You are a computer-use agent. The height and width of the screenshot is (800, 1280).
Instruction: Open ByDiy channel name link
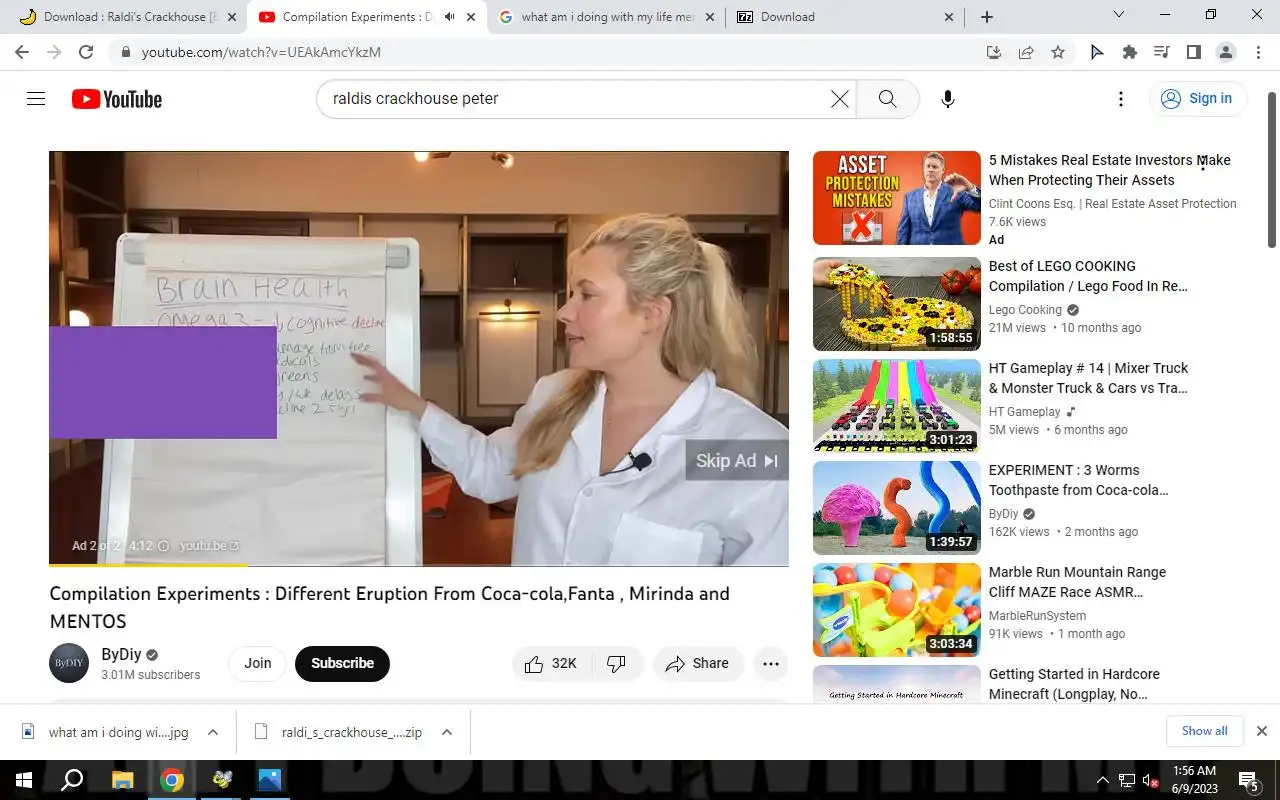121,655
